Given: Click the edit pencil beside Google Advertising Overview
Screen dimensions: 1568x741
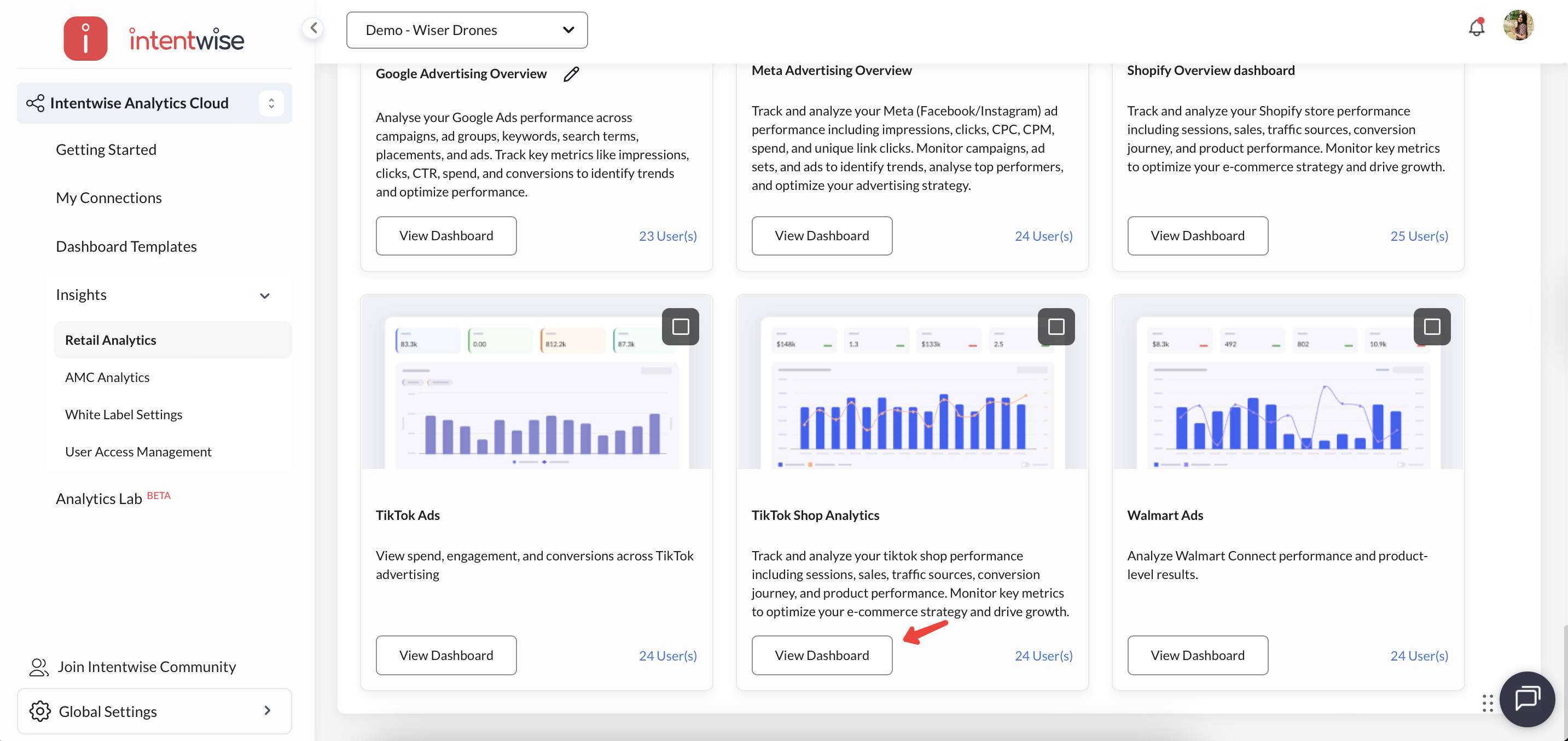Looking at the screenshot, I should coord(571,74).
